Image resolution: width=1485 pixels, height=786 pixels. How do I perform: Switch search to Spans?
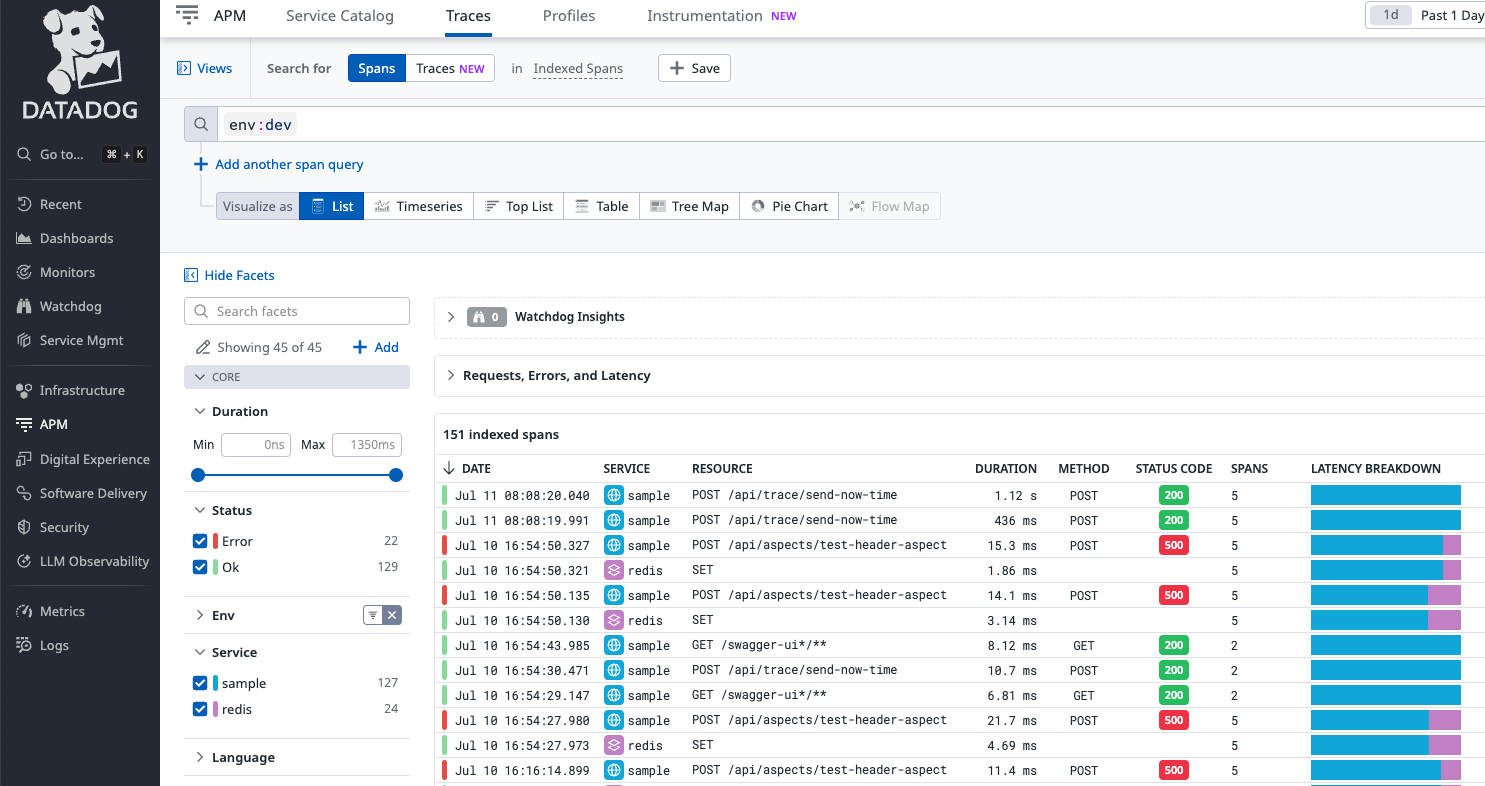tap(377, 68)
